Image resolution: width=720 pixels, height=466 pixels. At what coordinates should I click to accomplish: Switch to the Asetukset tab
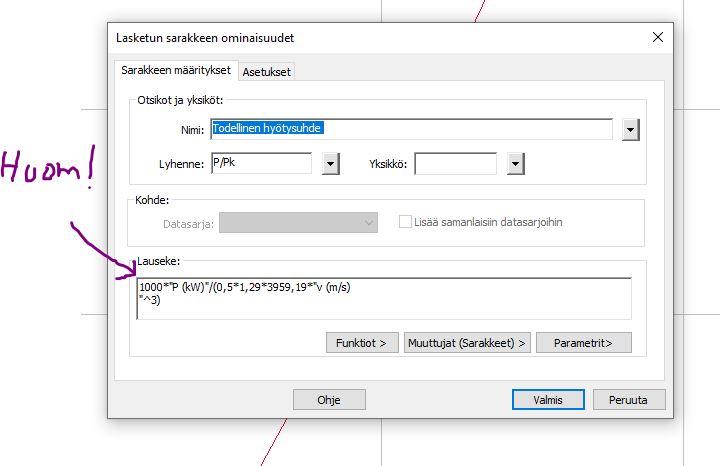(267, 71)
